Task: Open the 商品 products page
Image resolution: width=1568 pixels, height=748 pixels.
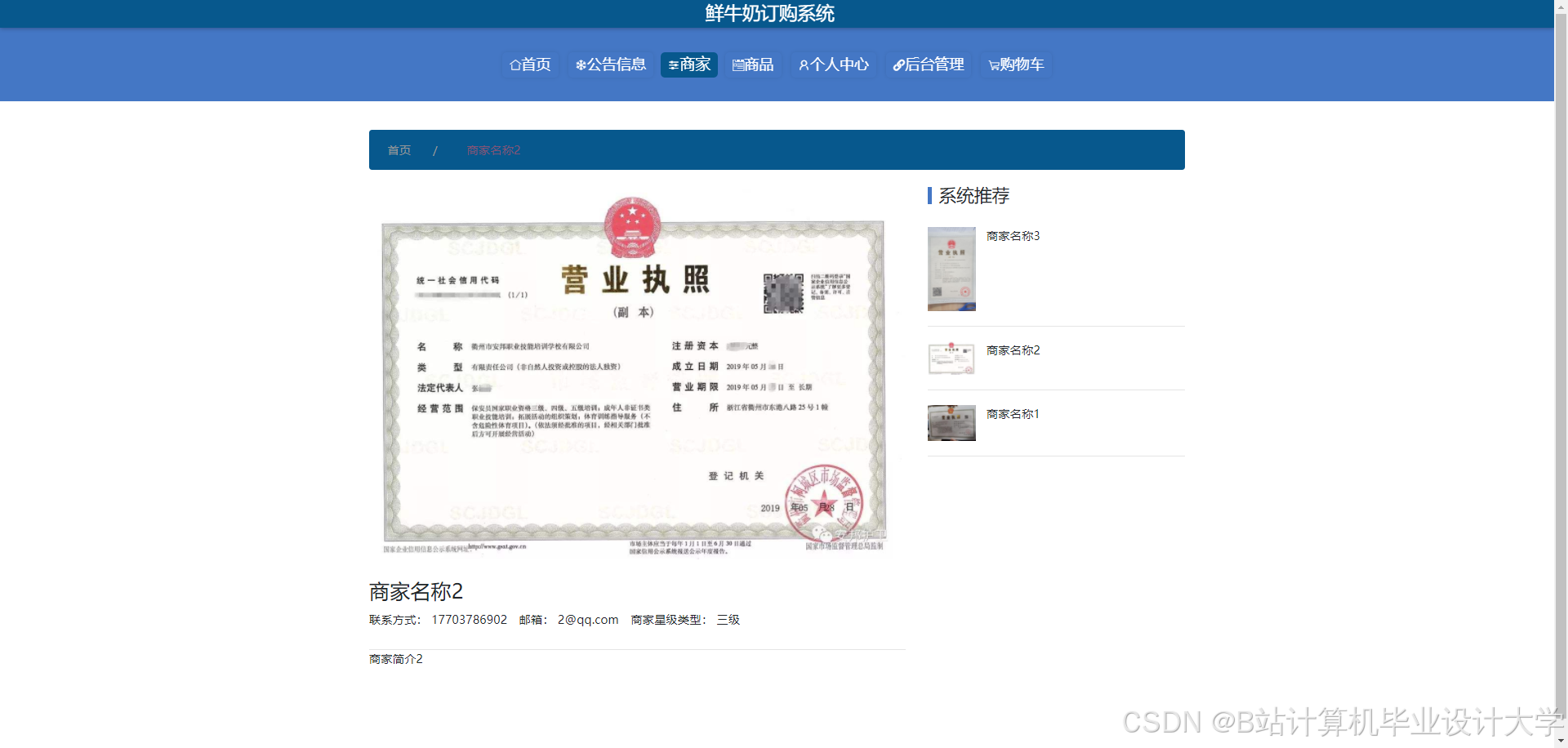Action: tap(753, 65)
